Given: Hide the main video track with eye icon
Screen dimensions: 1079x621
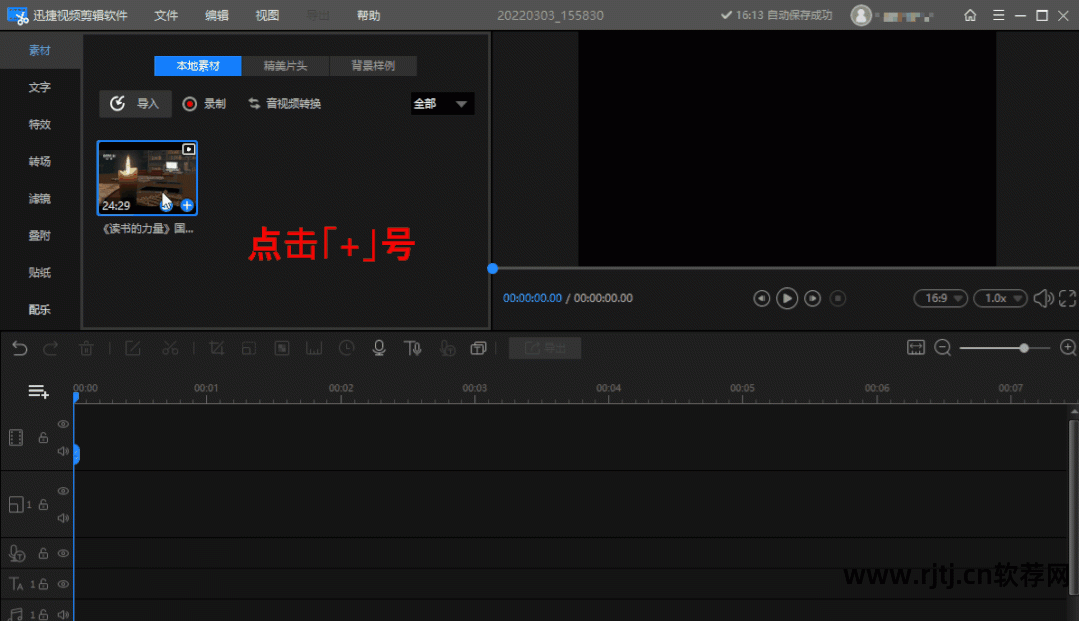Looking at the screenshot, I should click(x=63, y=424).
